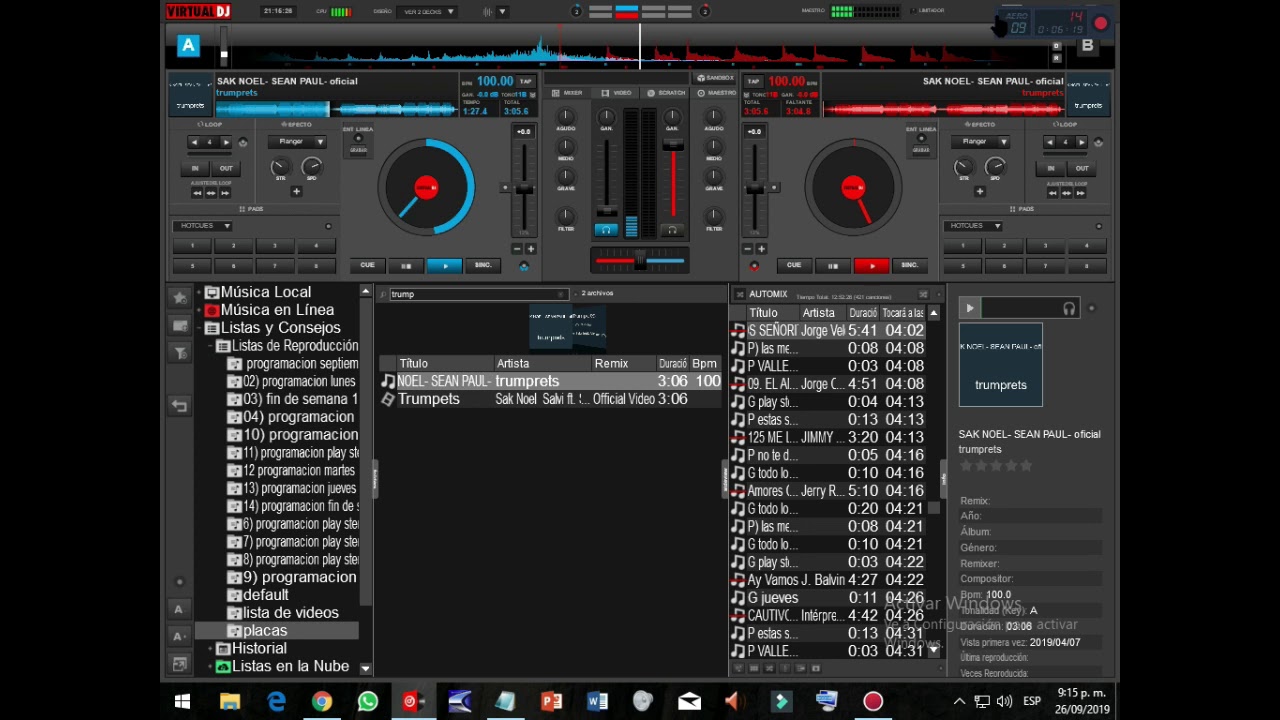The height and width of the screenshot is (720, 1280).
Task: Click the small A font sidebar icon
Action: tap(180, 609)
